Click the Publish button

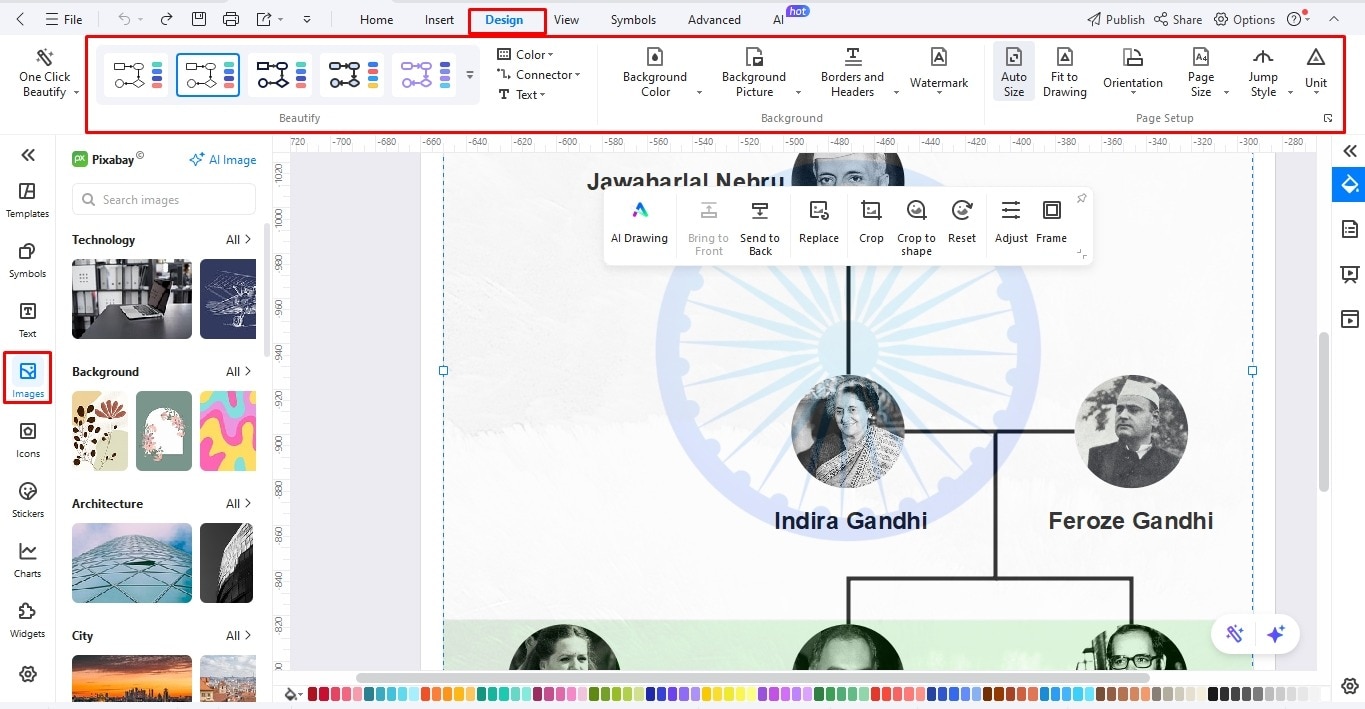[1115, 18]
